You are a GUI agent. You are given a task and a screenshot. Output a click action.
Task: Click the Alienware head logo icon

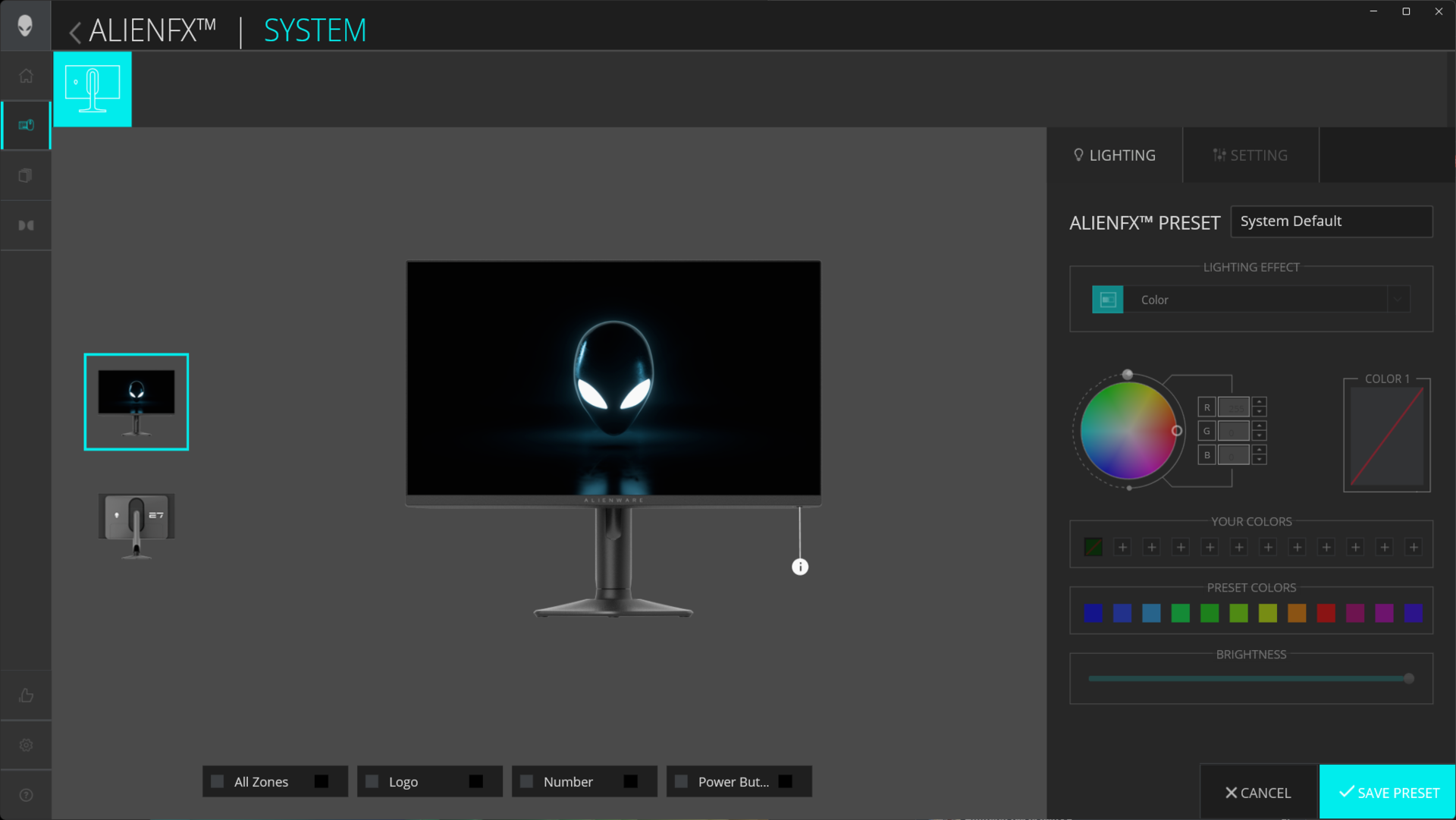pyautogui.click(x=25, y=26)
